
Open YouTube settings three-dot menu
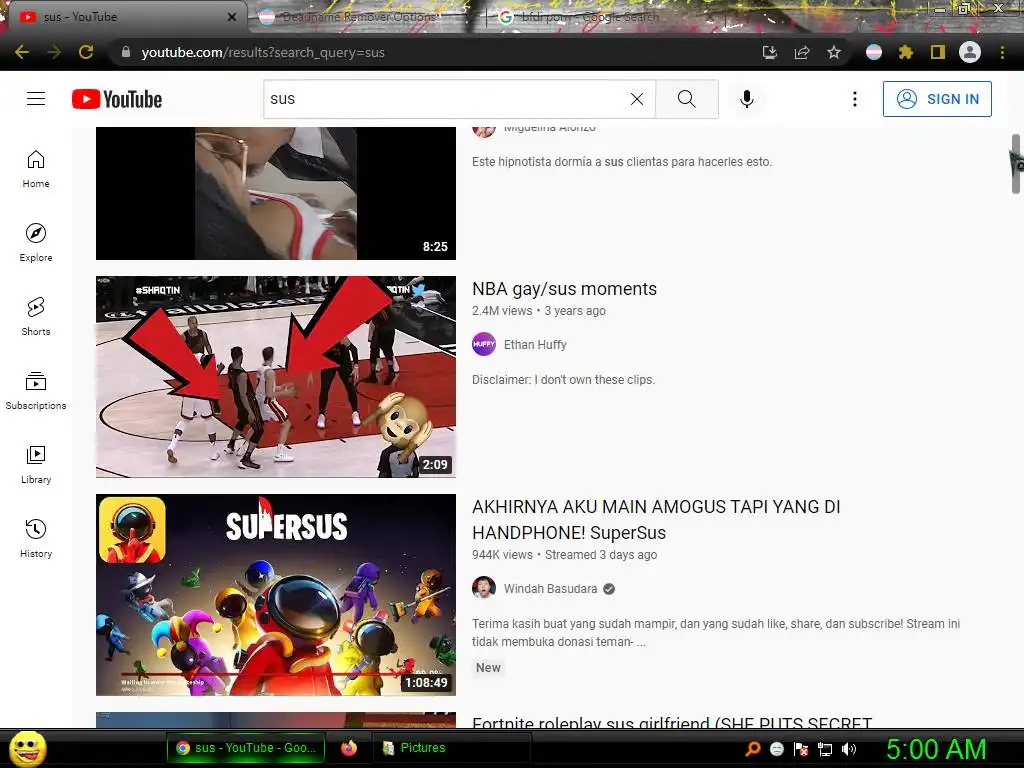(854, 99)
